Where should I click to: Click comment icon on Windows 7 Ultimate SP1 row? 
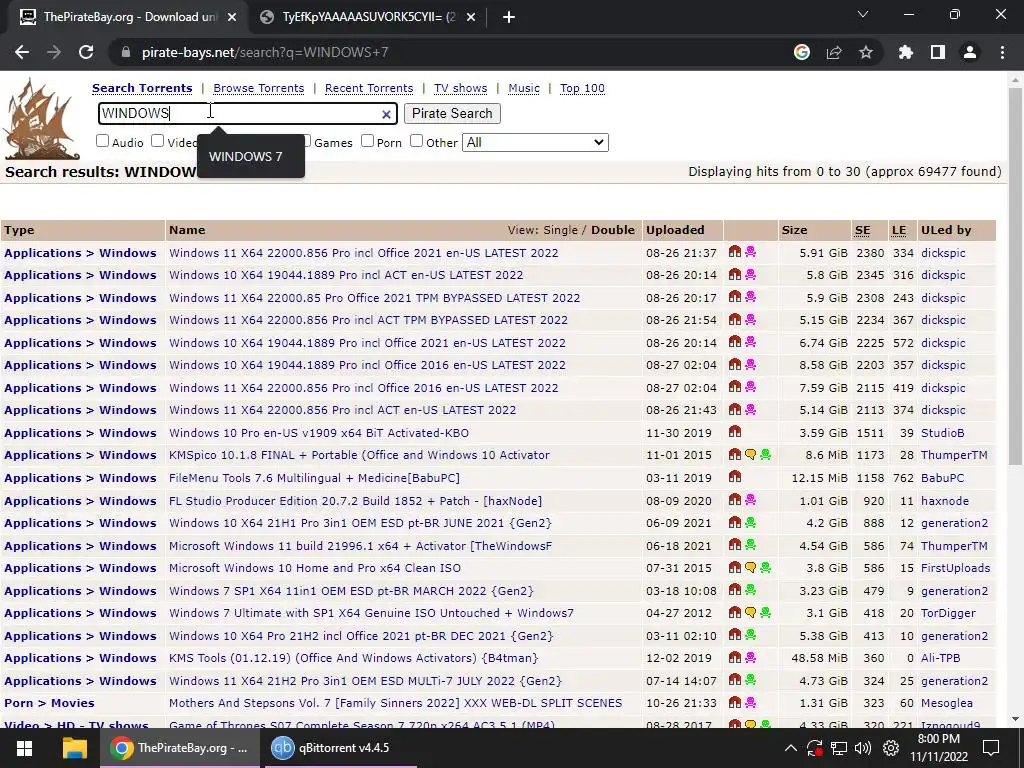[x=750, y=613]
